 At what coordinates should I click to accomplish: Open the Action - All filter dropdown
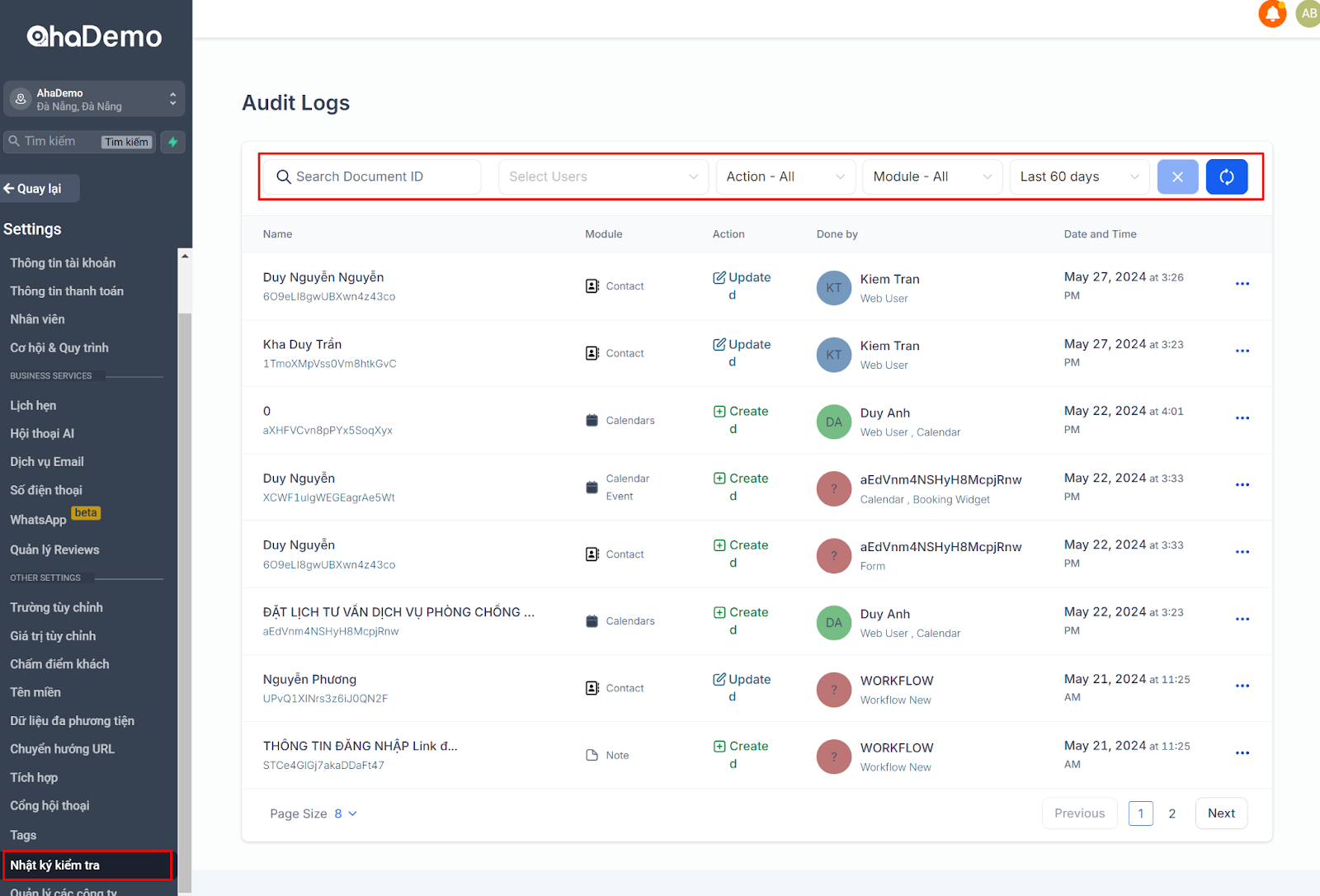[785, 177]
